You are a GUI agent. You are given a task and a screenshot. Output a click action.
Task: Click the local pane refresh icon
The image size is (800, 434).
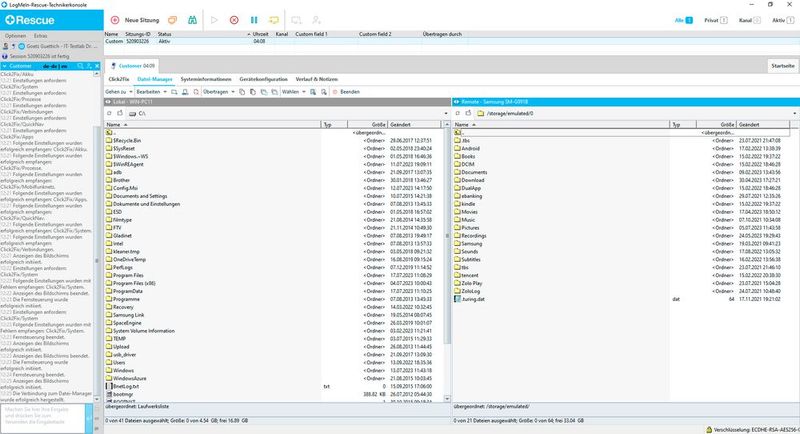click(109, 114)
